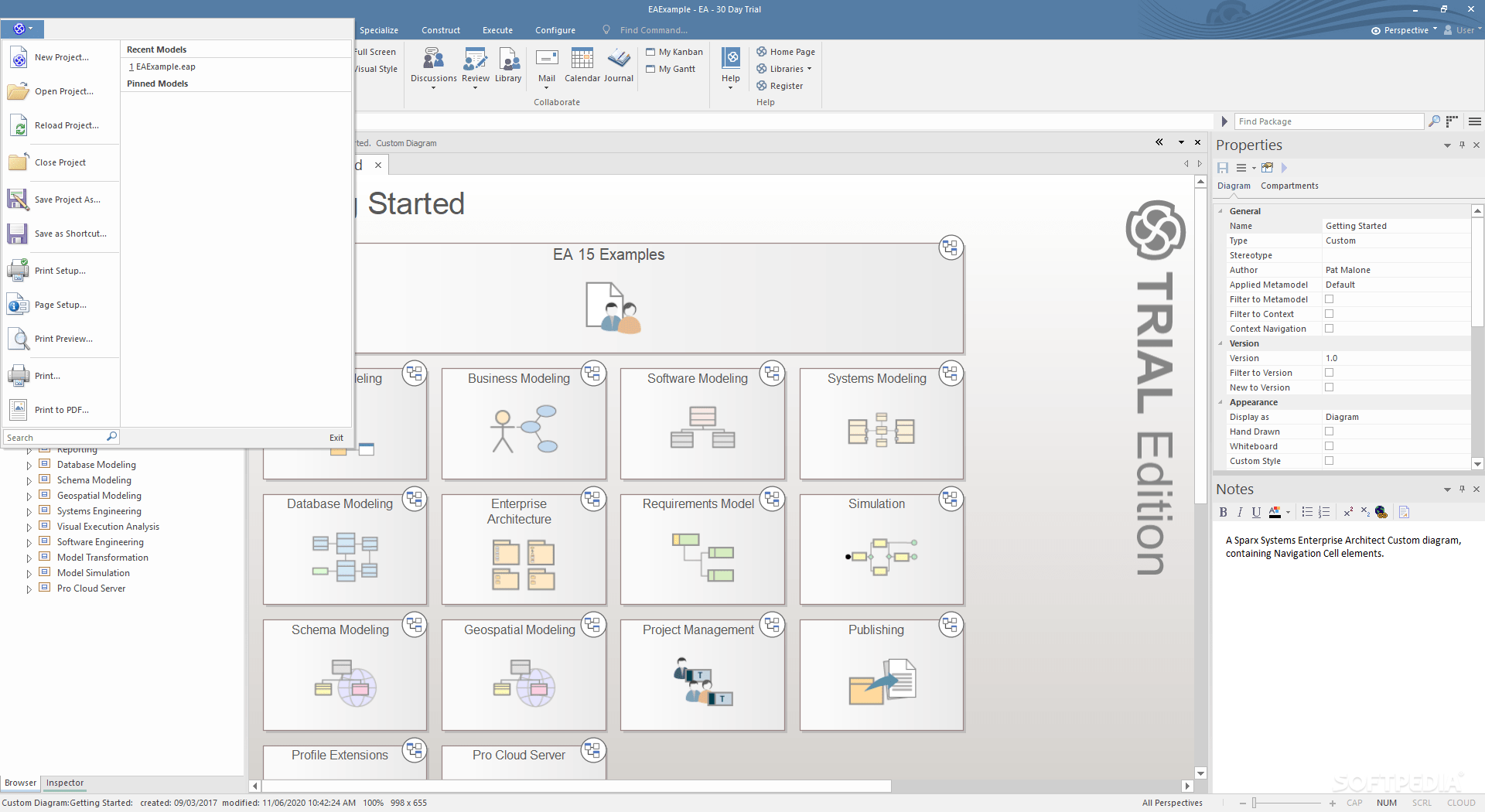
Task: Open Print Setup from the menu
Action: tap(61, 271)
